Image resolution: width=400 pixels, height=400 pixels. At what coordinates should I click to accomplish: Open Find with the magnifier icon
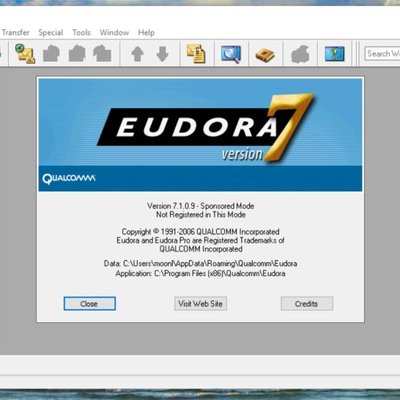(231, 54)
